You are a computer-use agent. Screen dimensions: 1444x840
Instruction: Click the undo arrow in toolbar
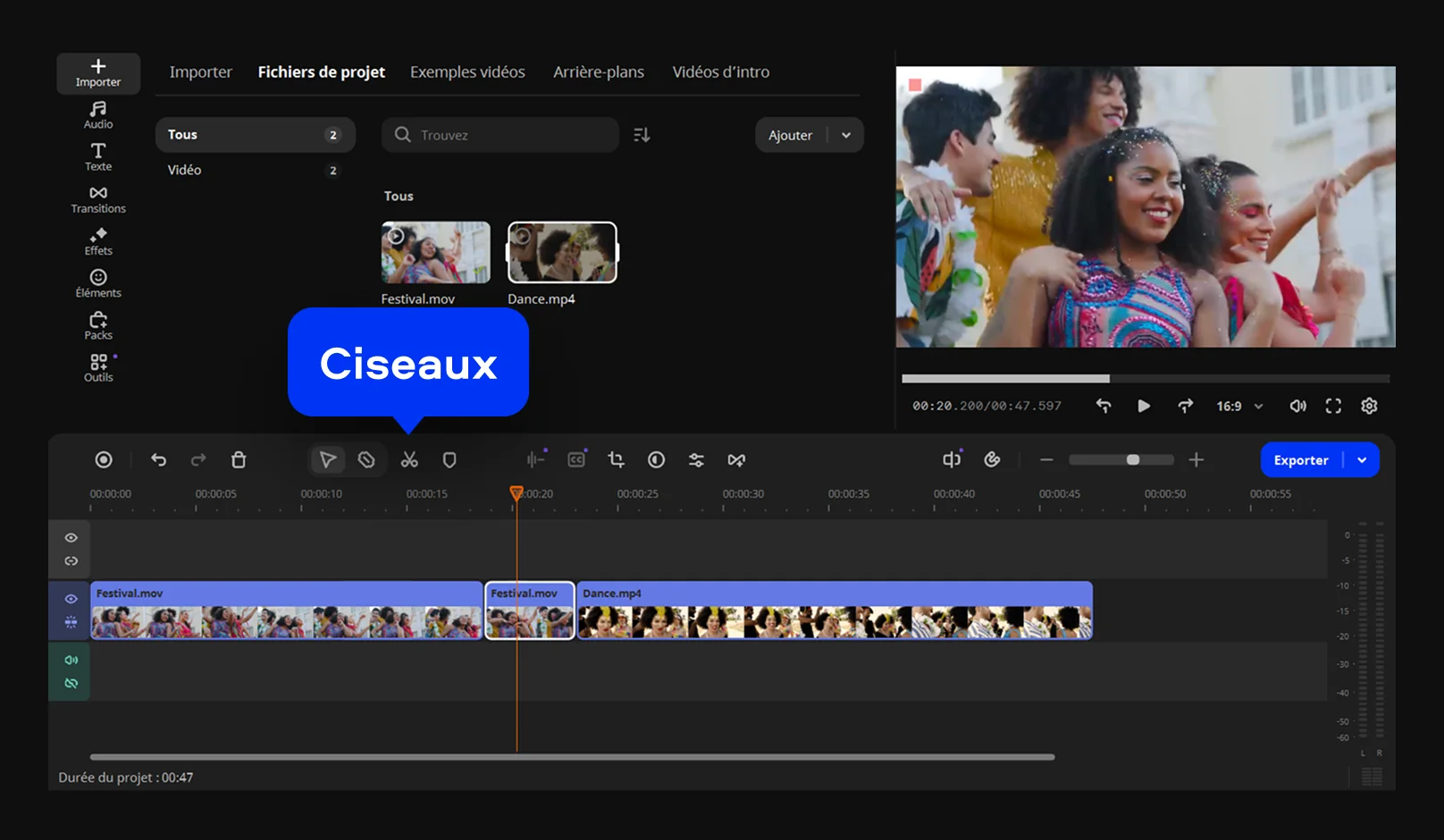tap(159, 459)
